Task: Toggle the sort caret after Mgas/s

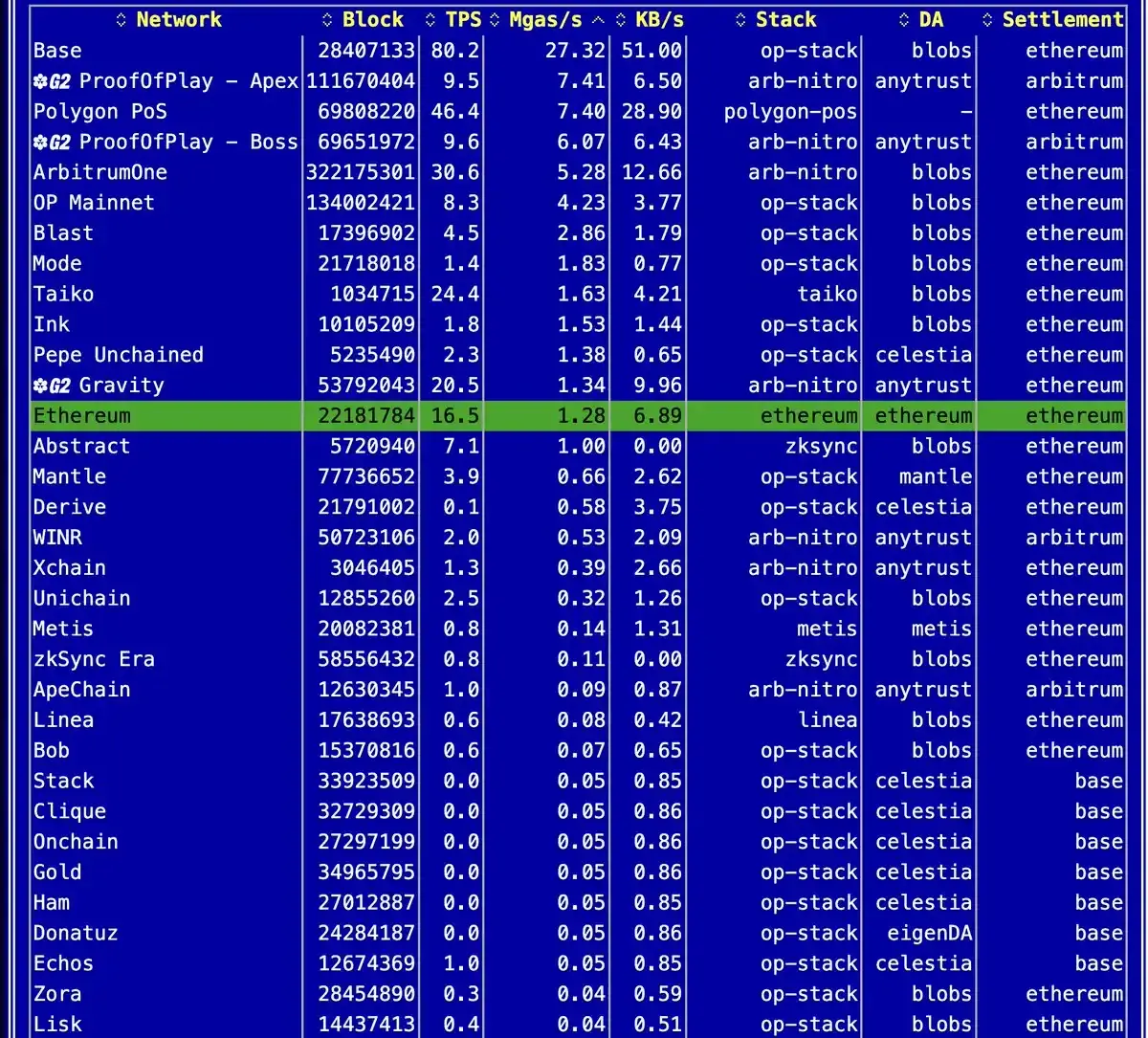Action: (599, 20)
